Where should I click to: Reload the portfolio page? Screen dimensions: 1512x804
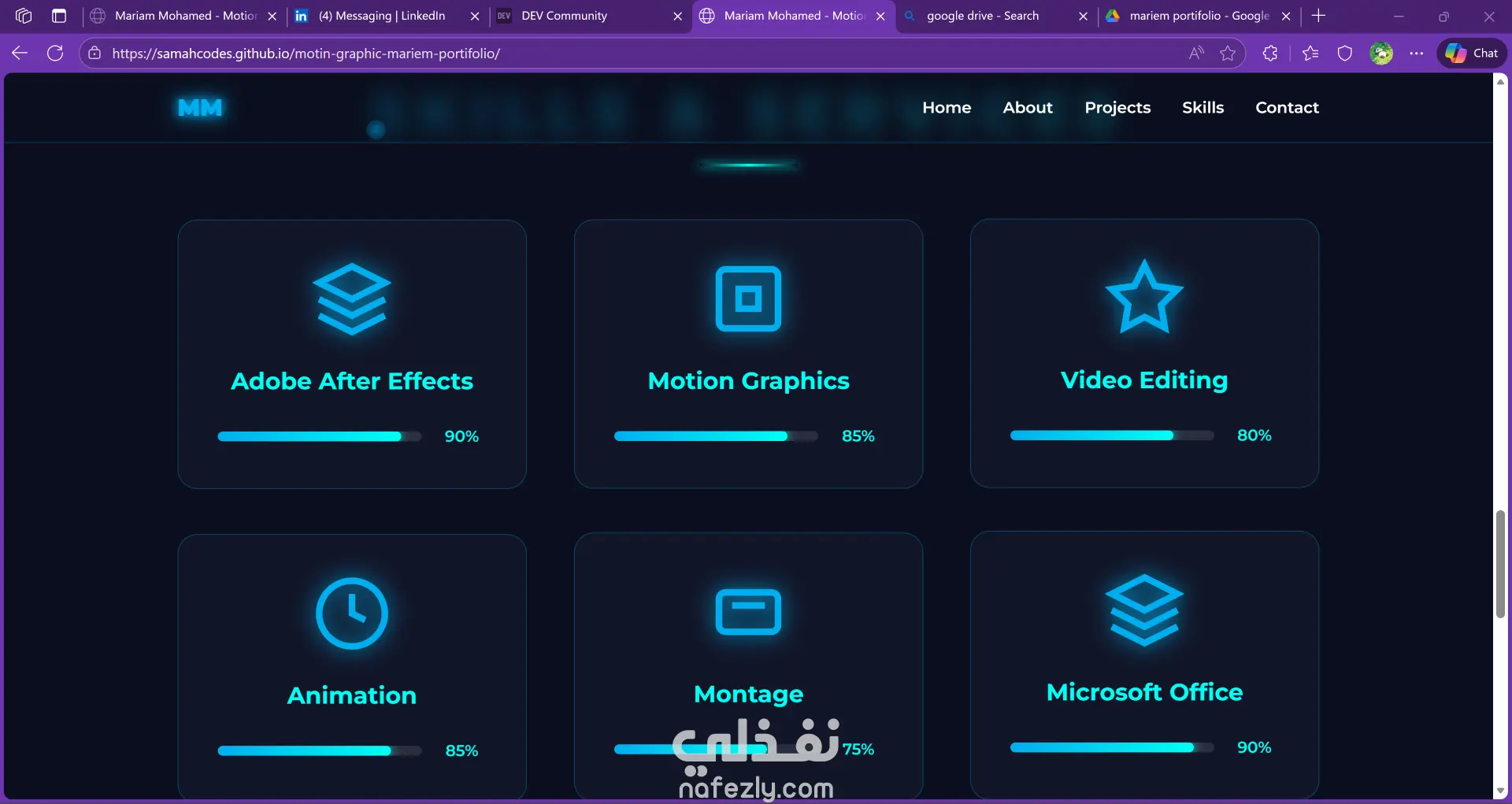pos(55,53)
